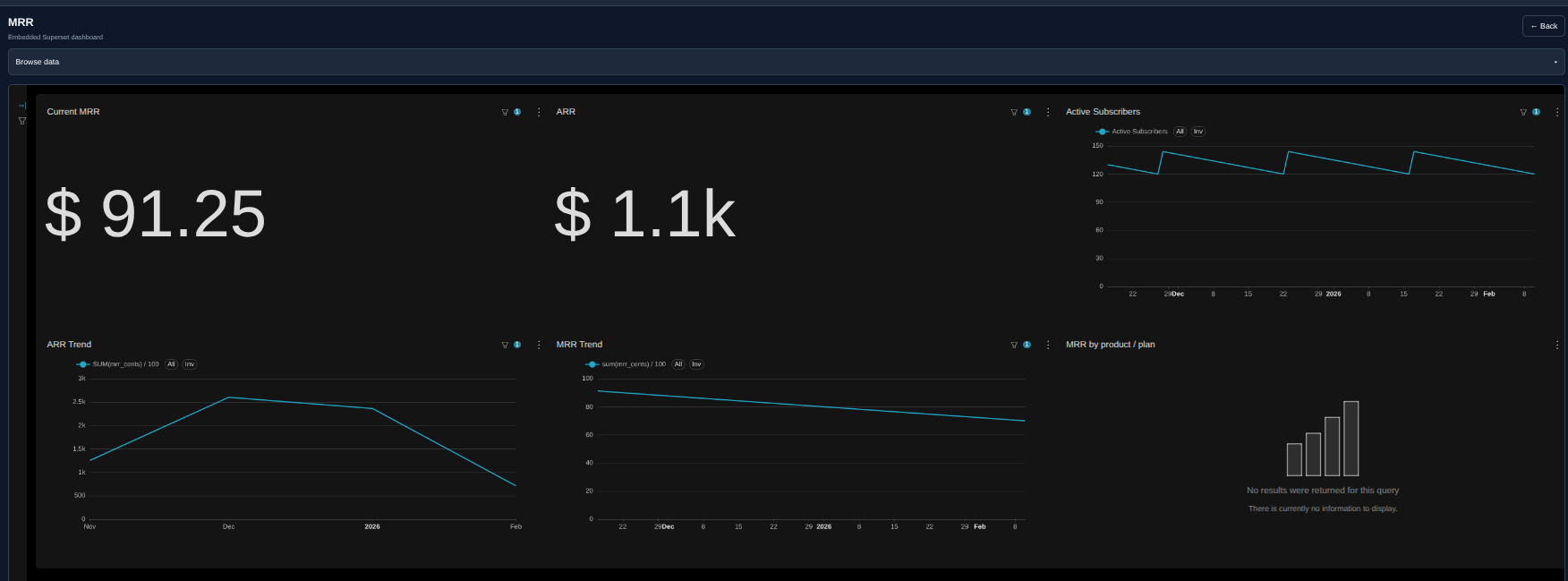Image resolution: width=1568 pixels, height=581 pixels.
Task: Click 'No results were returned for this query'
Action: coord(1323,491)
